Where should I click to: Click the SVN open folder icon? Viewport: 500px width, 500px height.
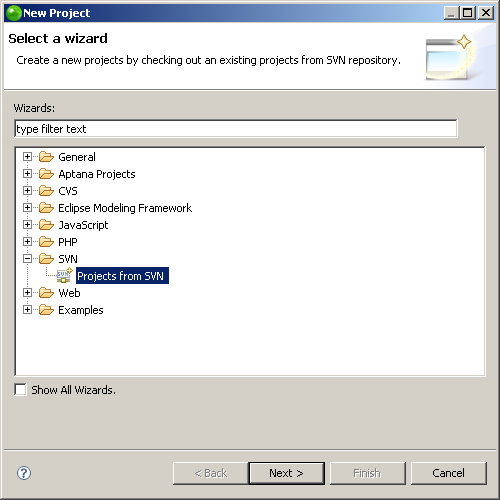[46, 259]
